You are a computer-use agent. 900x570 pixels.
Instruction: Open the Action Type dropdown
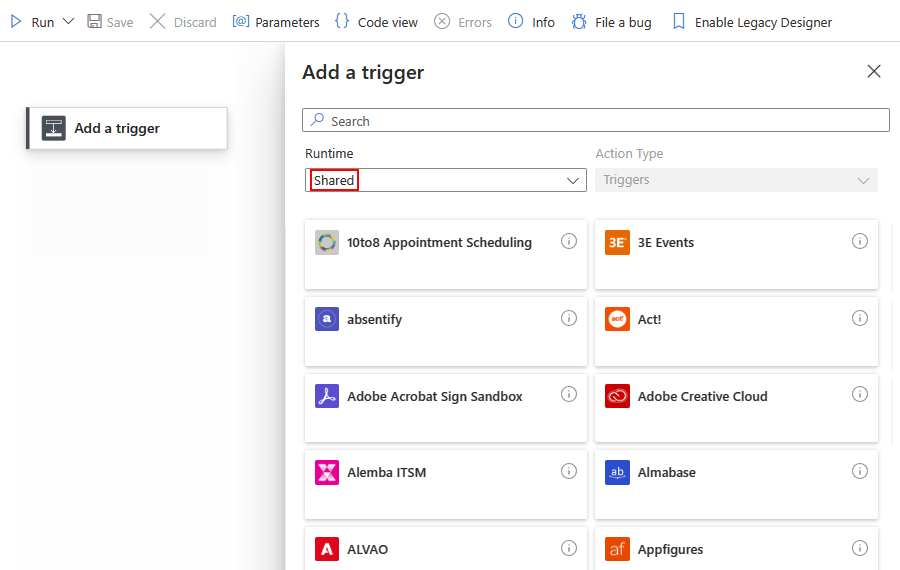(864, 180)
